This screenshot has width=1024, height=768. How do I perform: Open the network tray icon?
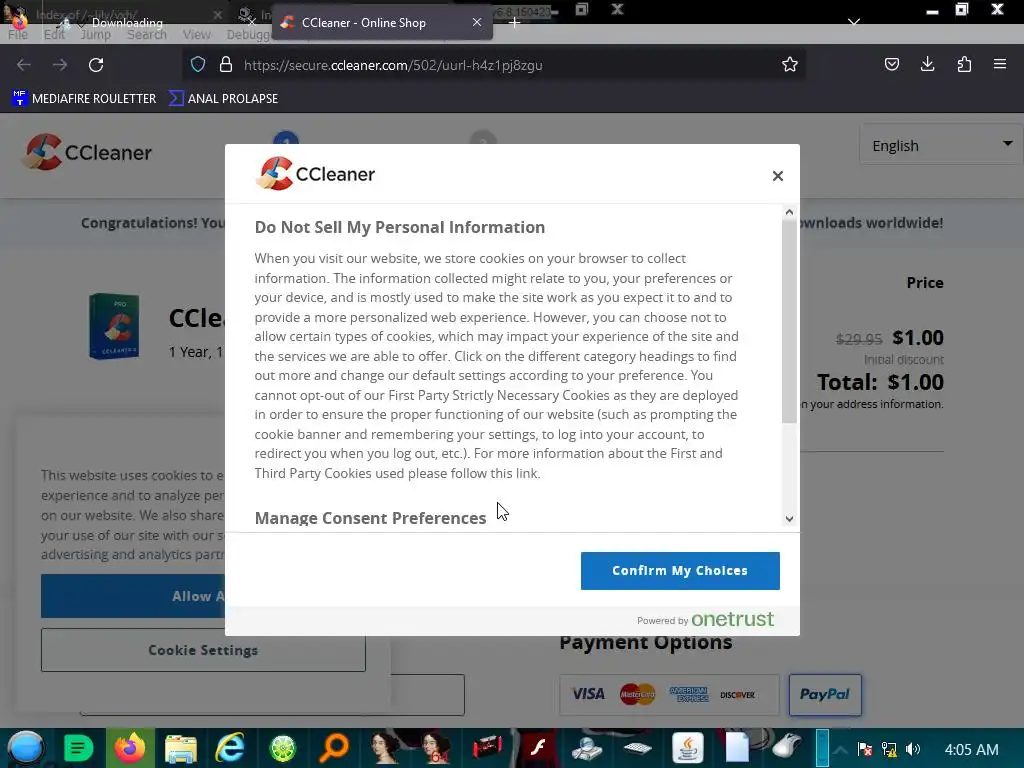[889, 749]
